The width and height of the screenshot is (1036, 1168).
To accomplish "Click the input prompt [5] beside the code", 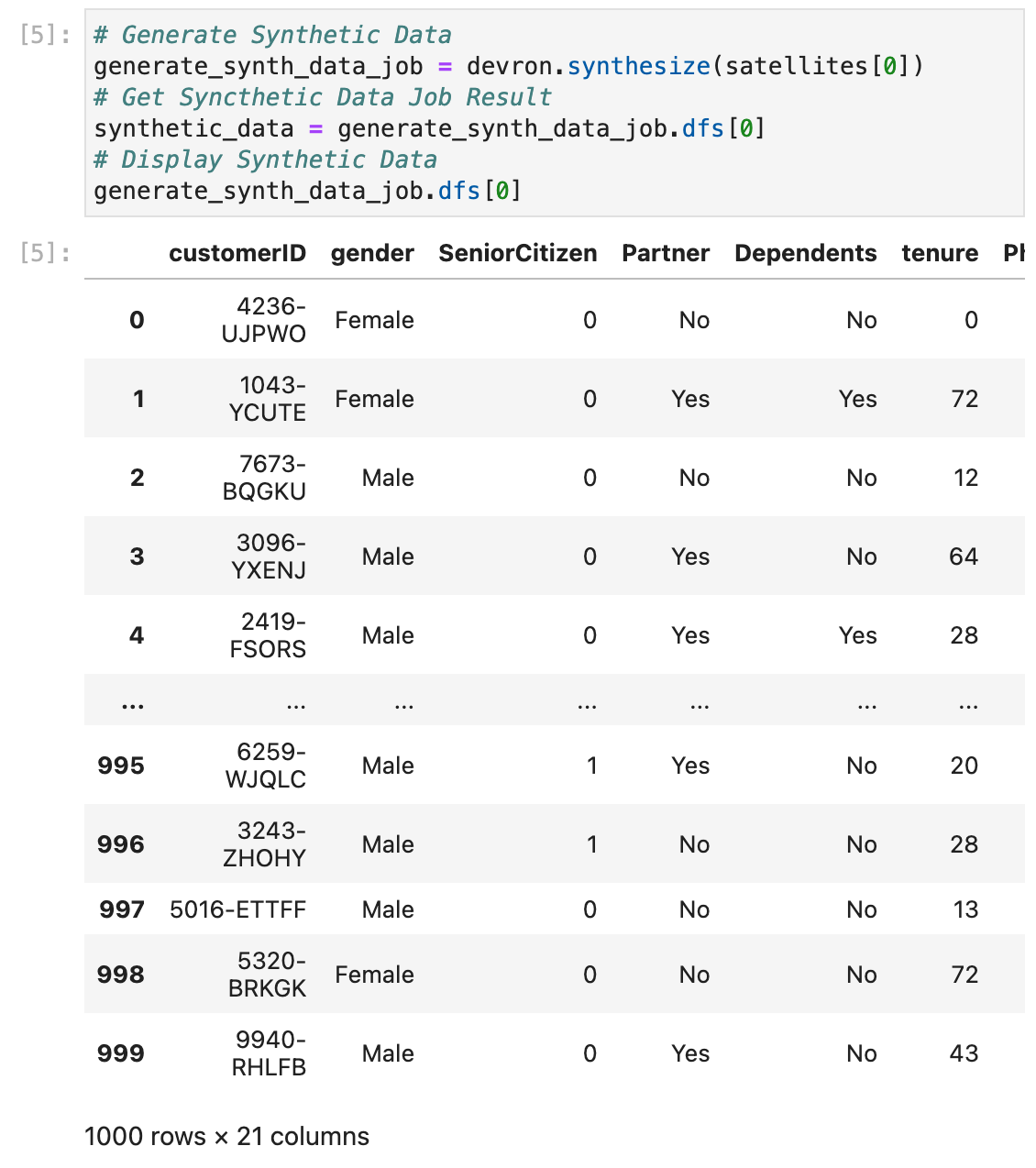I will point(45,36).
